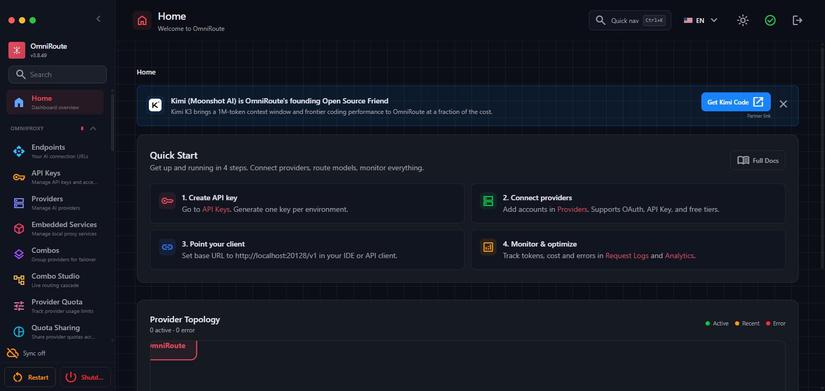Click the Embedded Services cube icon
This screenshot has width=825, height=391.
[x=19, y=229]
